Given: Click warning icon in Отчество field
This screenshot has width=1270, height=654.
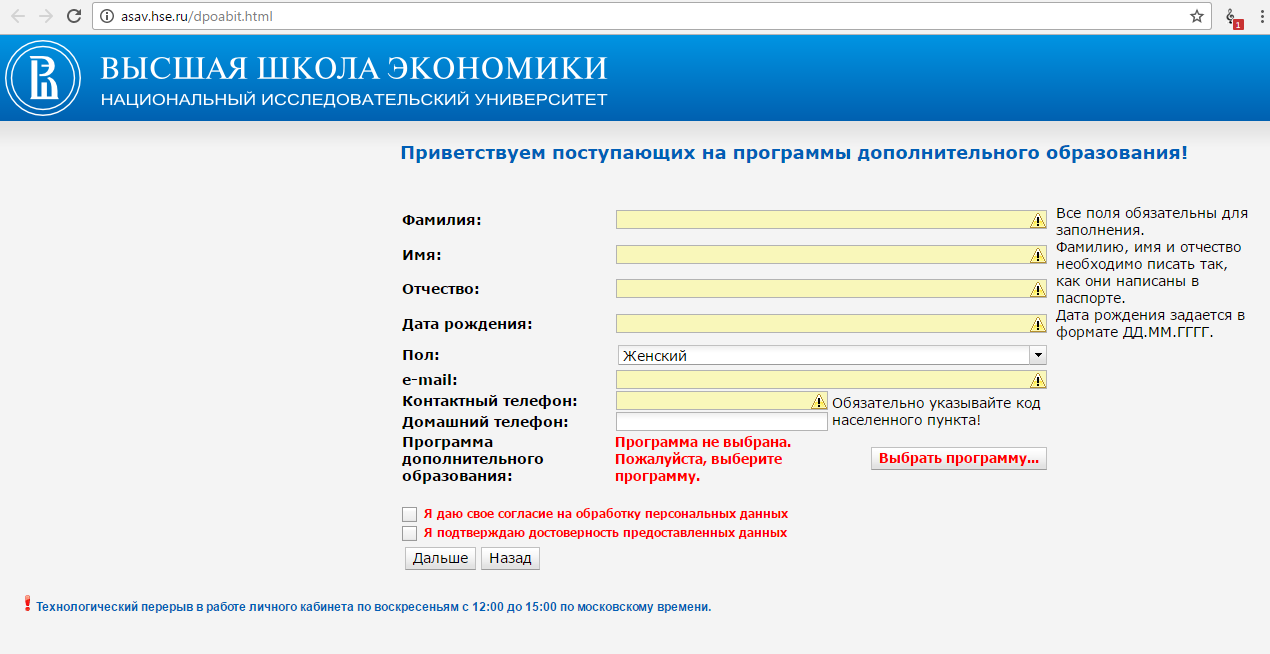Looking at the screenshot, I should click(x=1038, y=290).
